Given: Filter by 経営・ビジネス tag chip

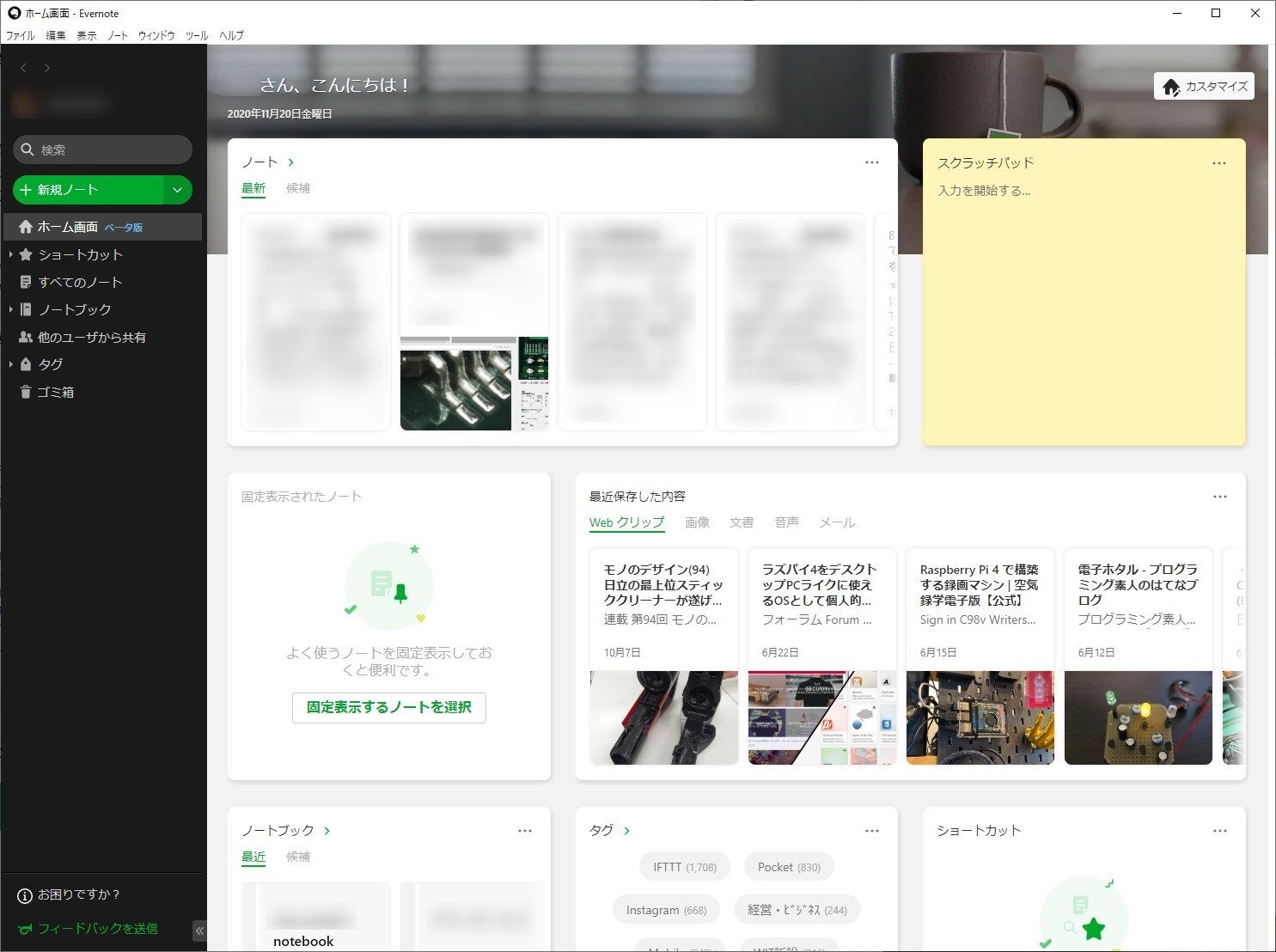Looking at the screenshot, I should click(797, 910).
